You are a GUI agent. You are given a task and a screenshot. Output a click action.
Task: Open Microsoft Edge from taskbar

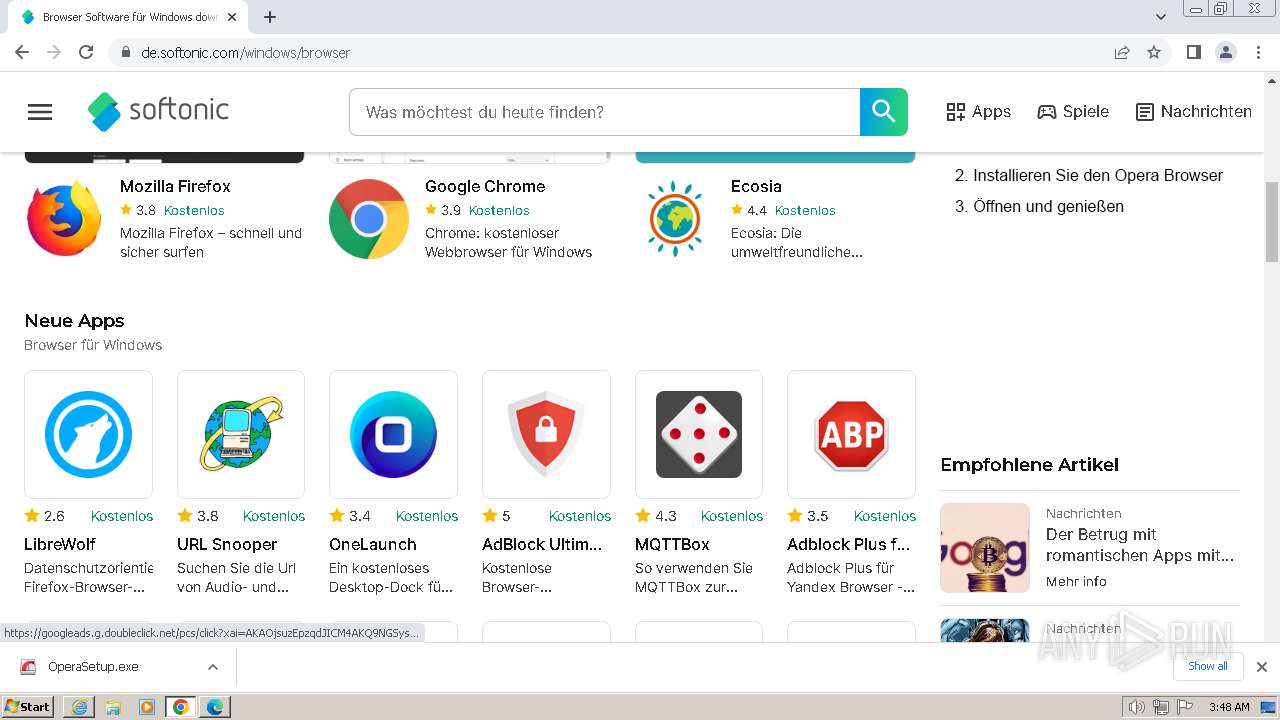click(215, 707)
